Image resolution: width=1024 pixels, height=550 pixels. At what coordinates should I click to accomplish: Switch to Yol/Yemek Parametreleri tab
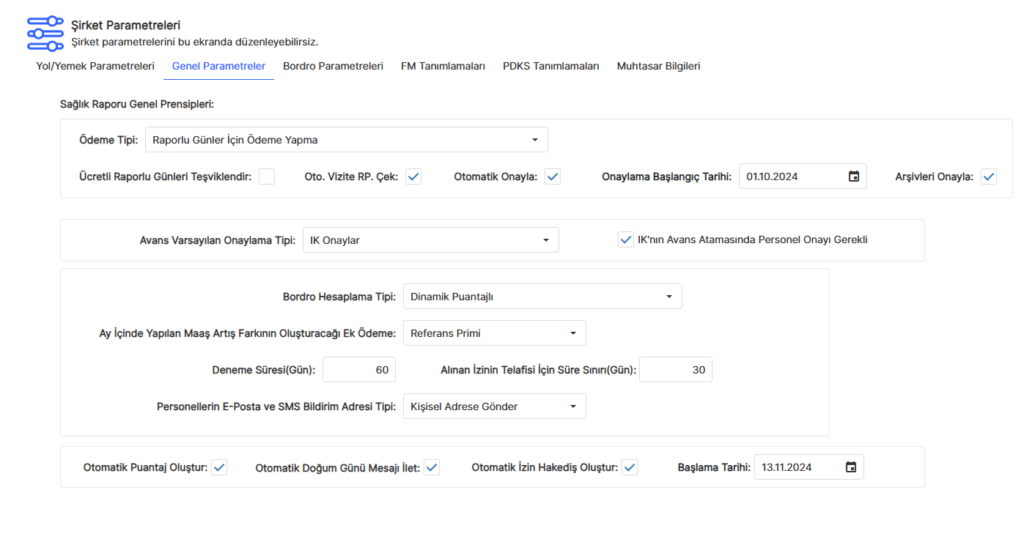[x=95, y=66]
